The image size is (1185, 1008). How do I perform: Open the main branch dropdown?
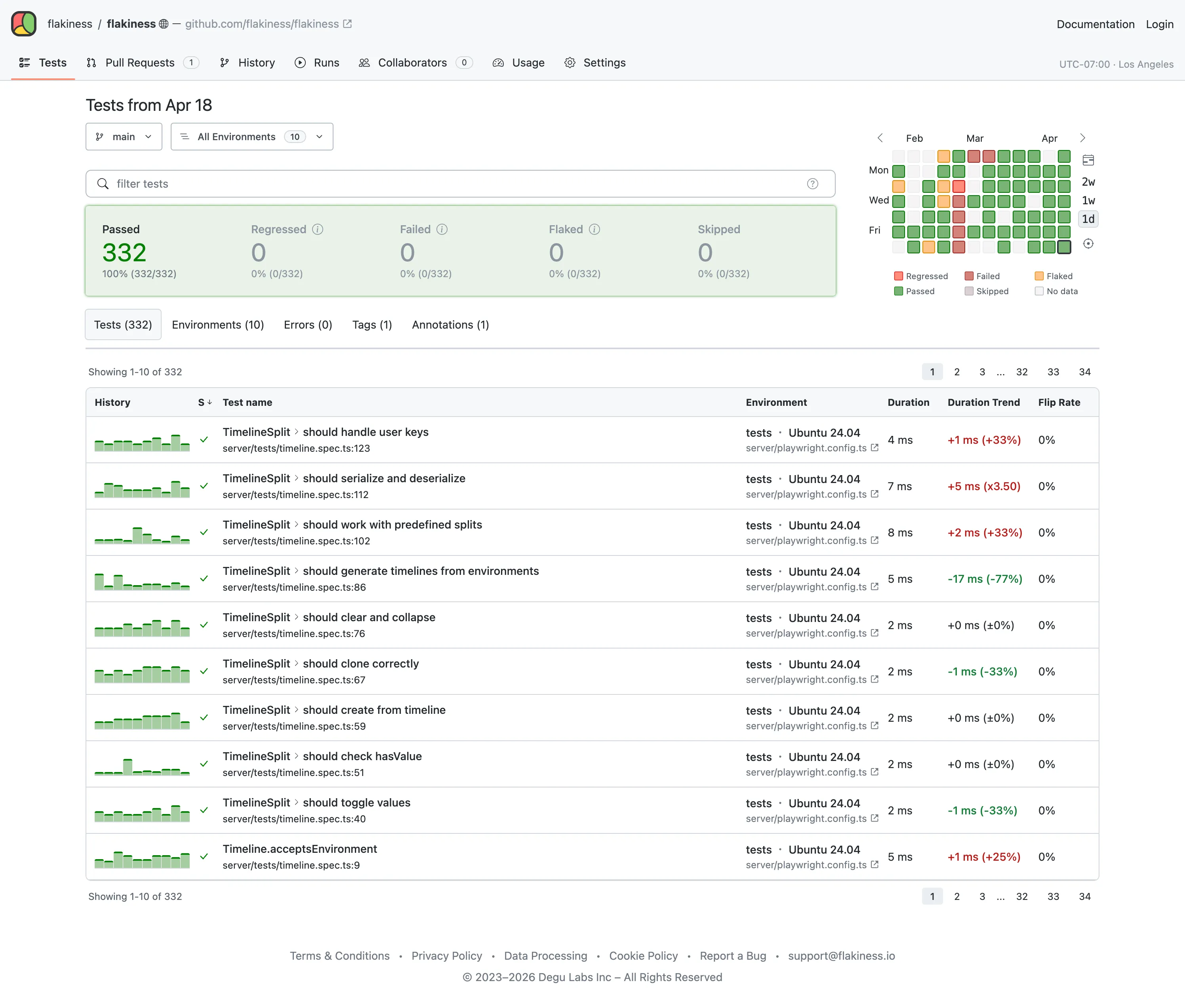[x=124, y=137]
